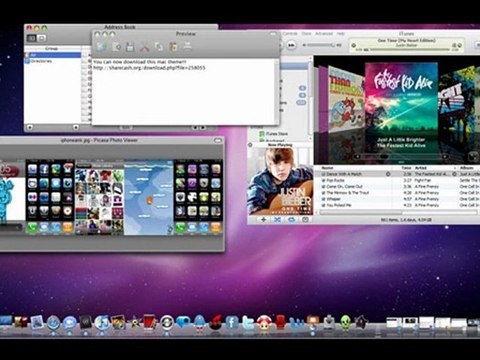Go to next card in Address Book
The height and width of the screenshot is (360, 480).
click(x=203, y=128)
